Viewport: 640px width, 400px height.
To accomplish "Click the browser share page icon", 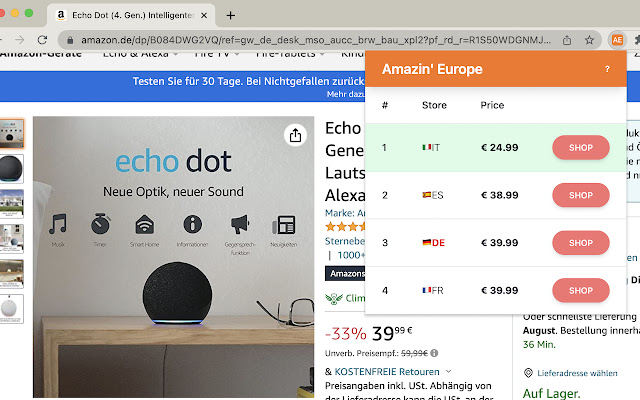I will tap(567, 40).
